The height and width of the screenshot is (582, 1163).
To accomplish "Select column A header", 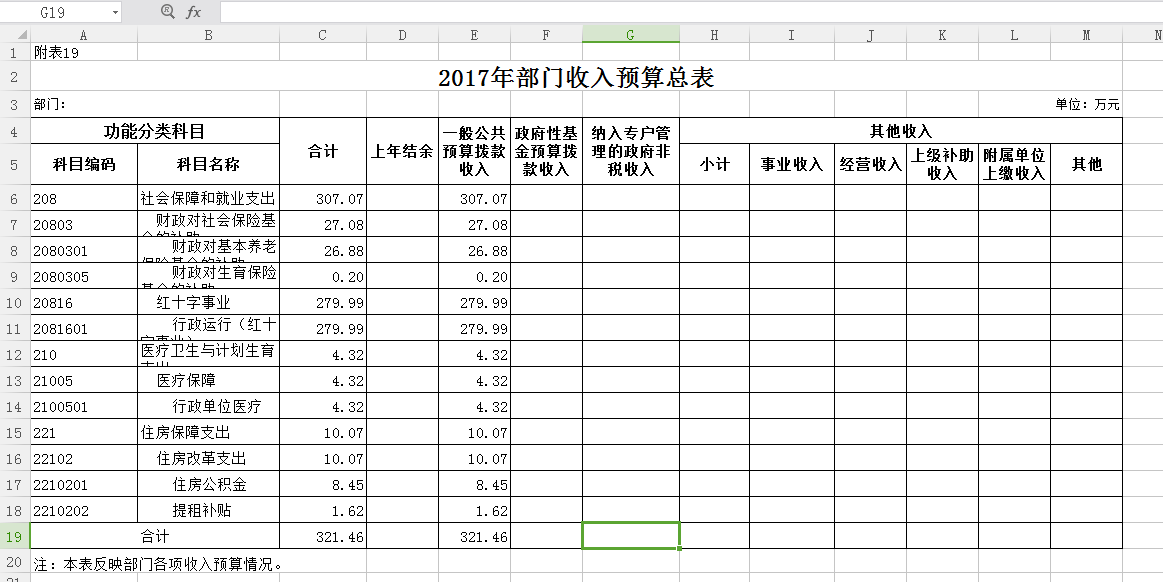I will tap(84, 35).
